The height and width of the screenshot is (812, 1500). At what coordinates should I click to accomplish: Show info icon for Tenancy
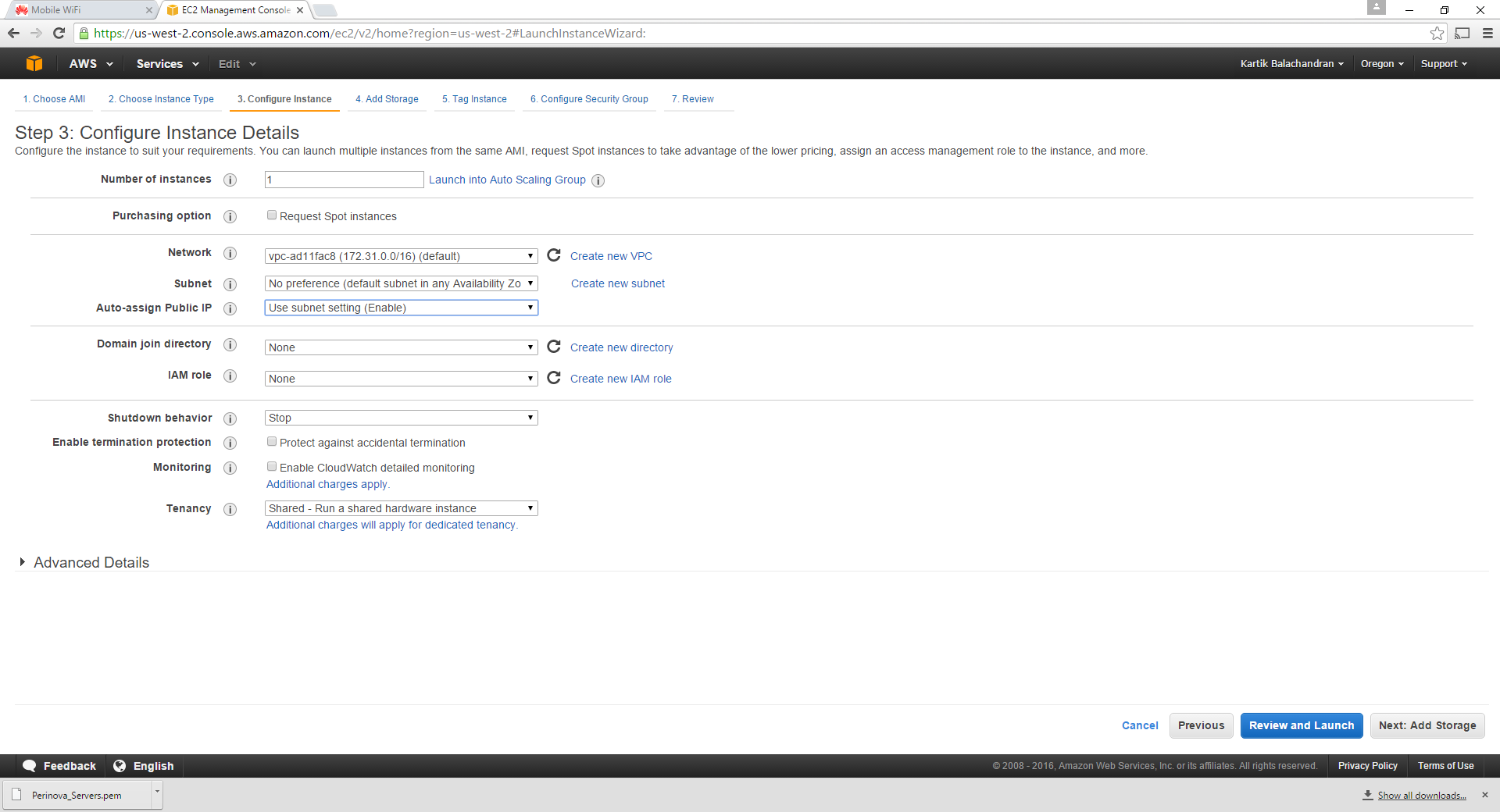point(230,509)
